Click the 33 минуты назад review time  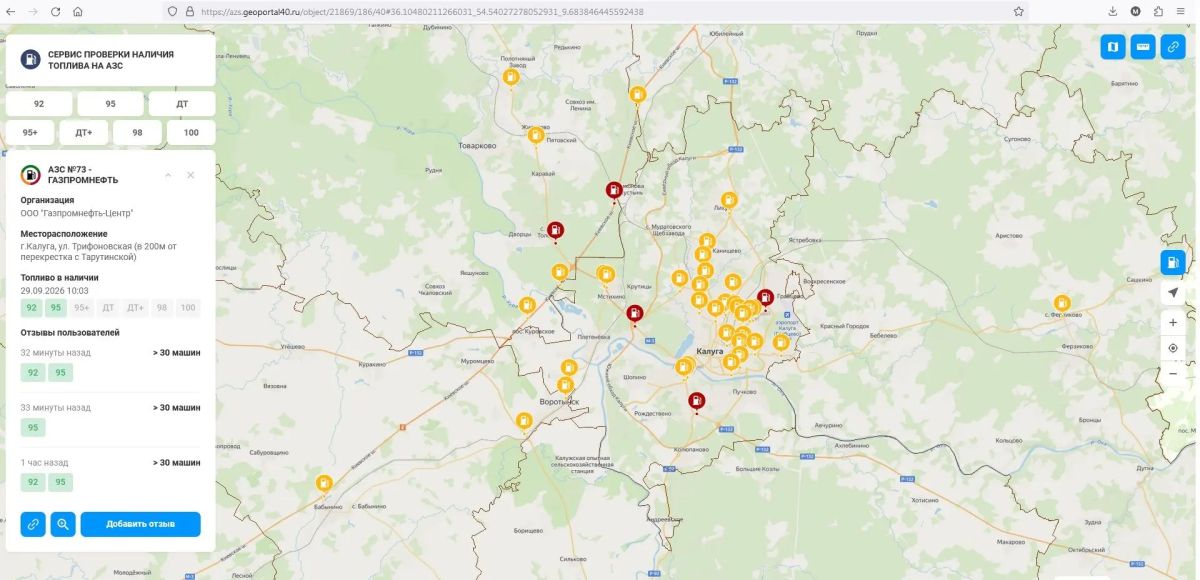pyautogui.click(x=56, y=408)
